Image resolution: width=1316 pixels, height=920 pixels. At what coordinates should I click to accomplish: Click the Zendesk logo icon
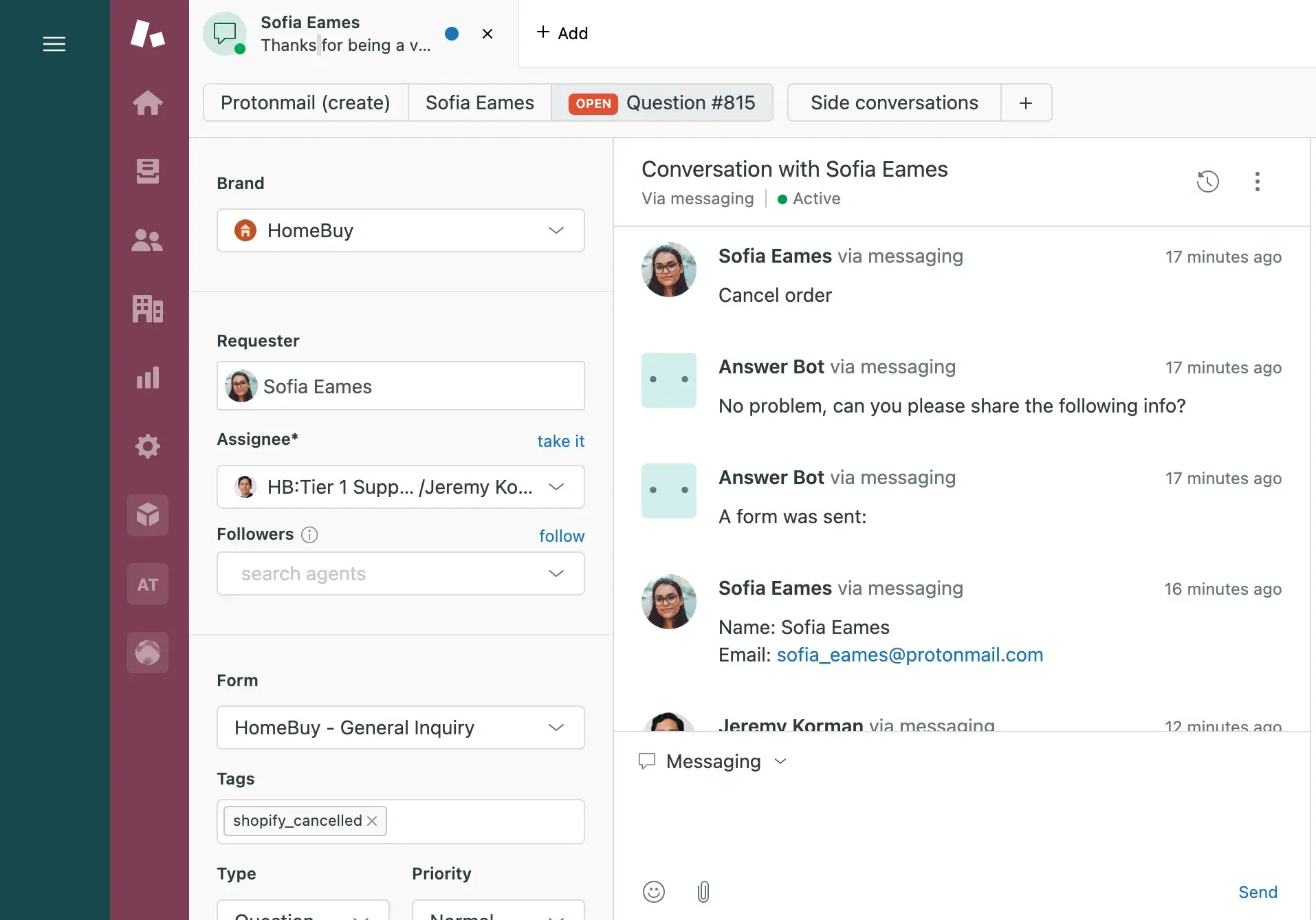click(x=148, y=34)
